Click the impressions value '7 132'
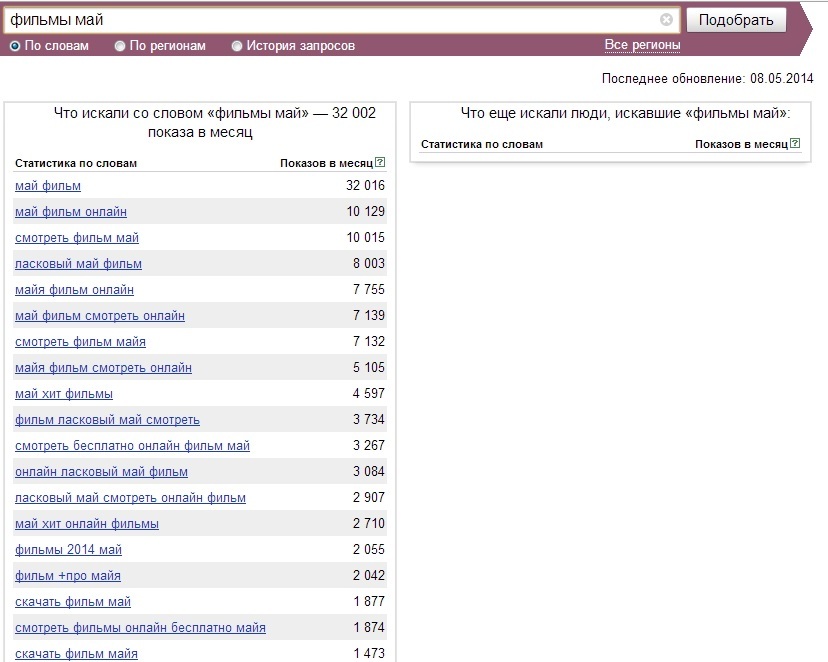Screen dimensions: 828x662 point(369,341)
